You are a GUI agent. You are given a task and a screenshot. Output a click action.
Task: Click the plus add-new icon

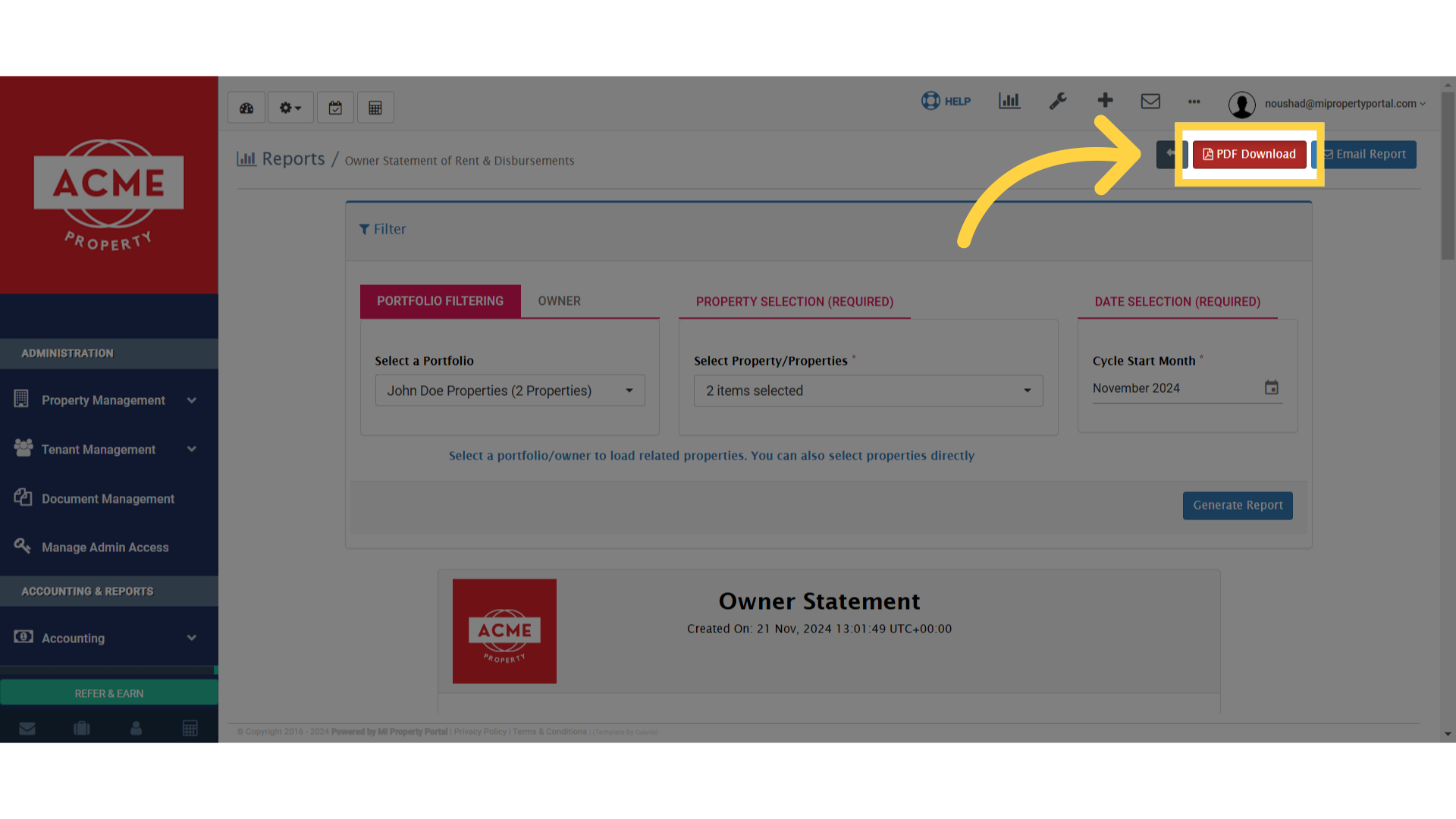[1105, 100]
